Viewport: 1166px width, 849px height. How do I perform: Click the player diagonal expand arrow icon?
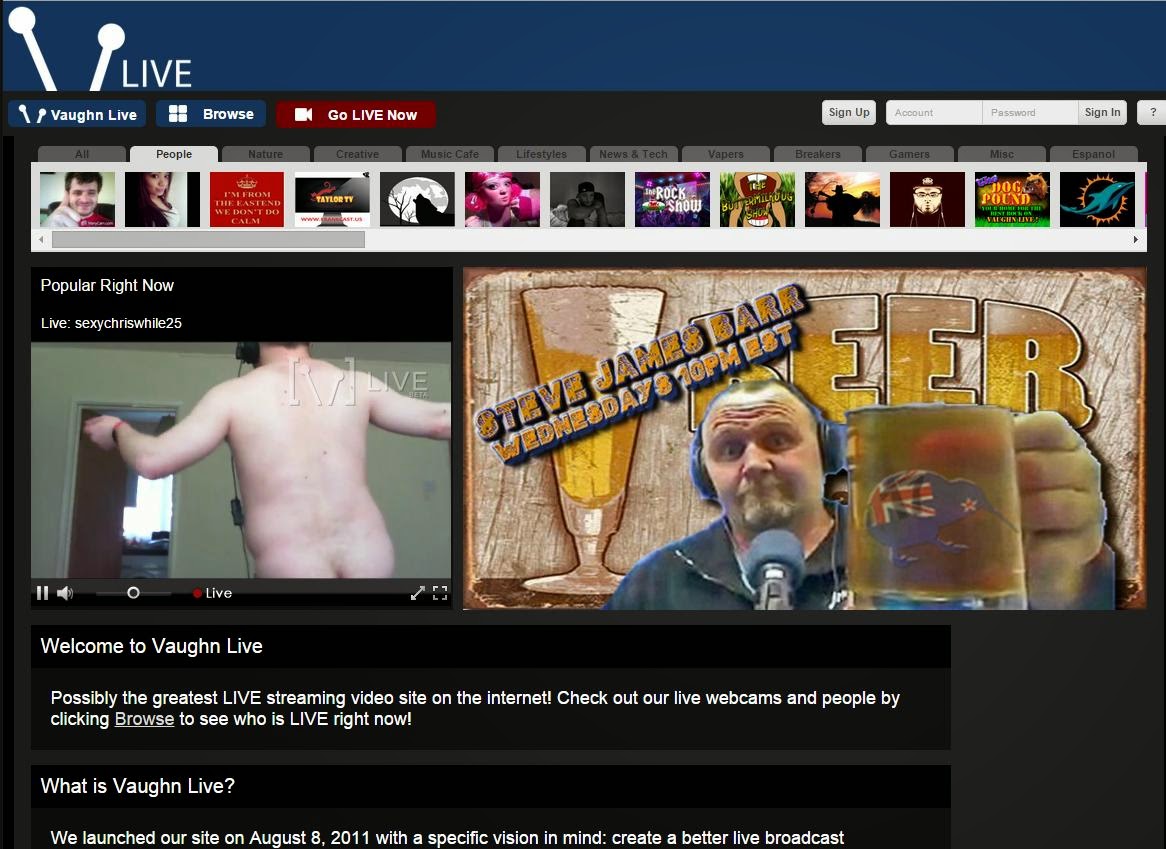tap(418, 593)
